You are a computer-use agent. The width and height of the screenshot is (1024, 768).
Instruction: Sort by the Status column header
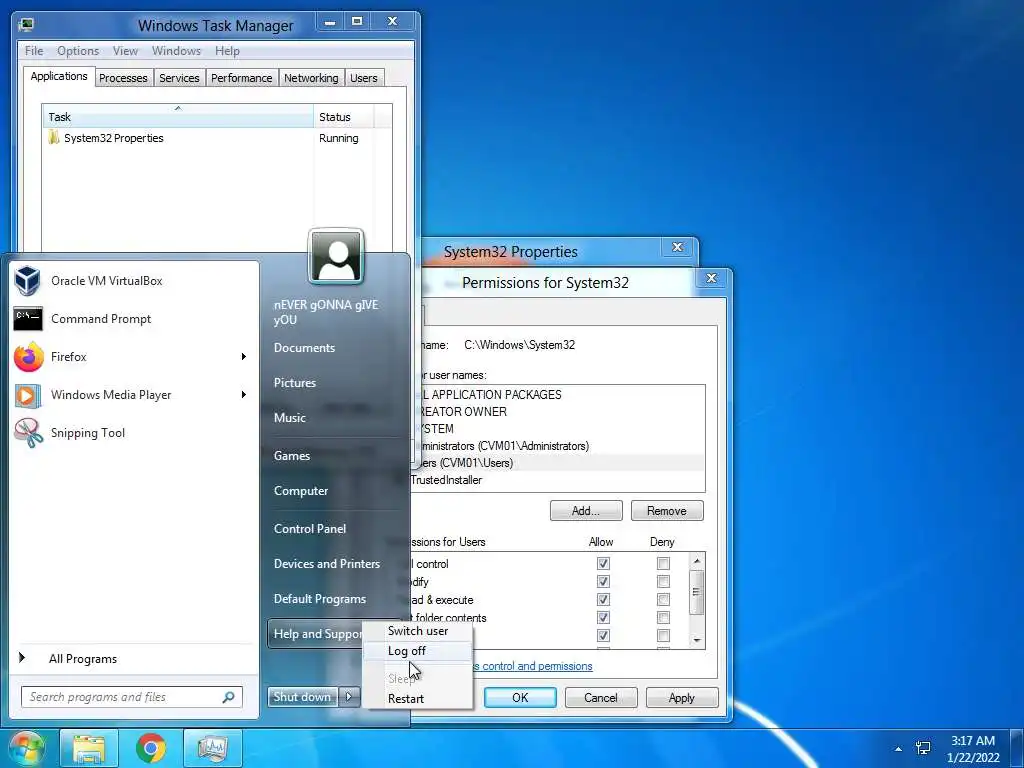click(x=343, y=117)
